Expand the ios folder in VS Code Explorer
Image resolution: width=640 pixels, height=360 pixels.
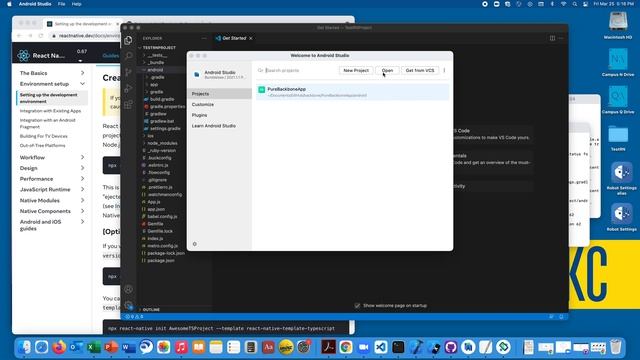[151, 136]
